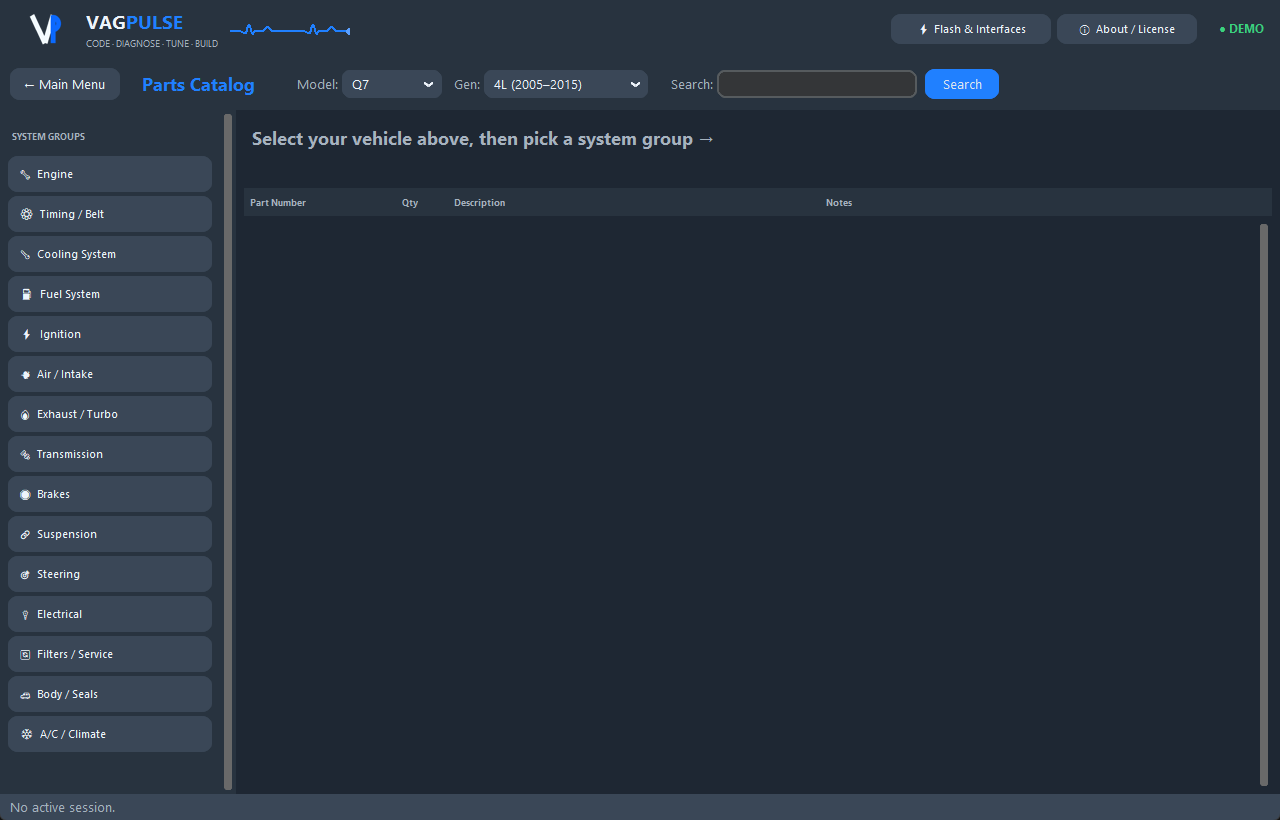Screen dimensions: 1280x820
Task: Select the Engine system group label
Action: [x=55, y=174]
